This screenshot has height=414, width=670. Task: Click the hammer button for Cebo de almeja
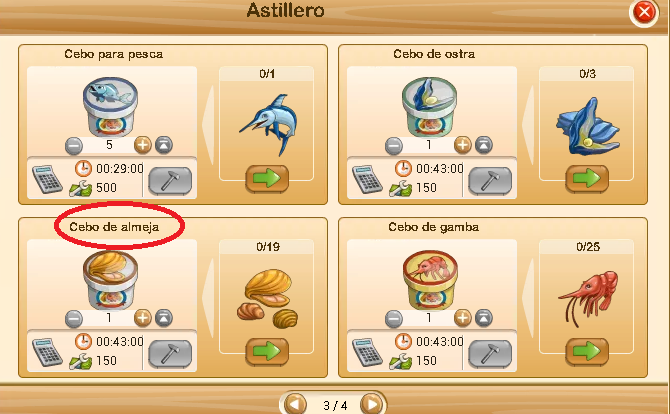pos(170,354)
